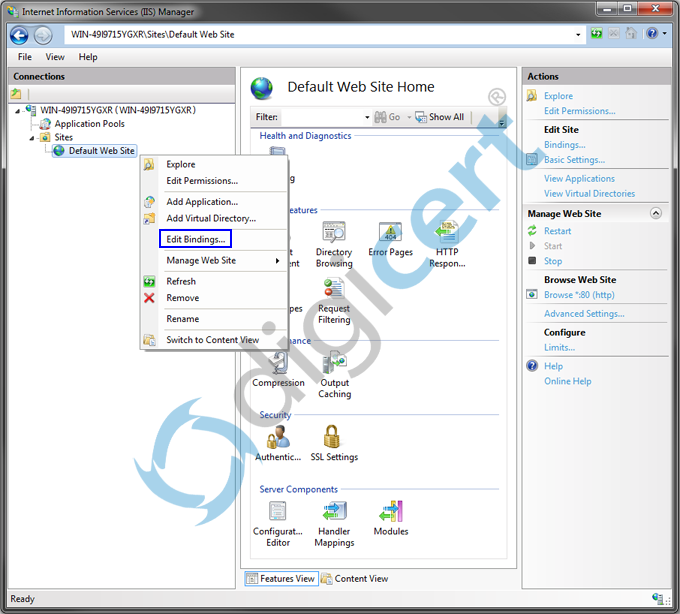Open the Modules feature icon
Image resolution: width=680 pixels, height=614 pixels.
click(x=391, y=511)
